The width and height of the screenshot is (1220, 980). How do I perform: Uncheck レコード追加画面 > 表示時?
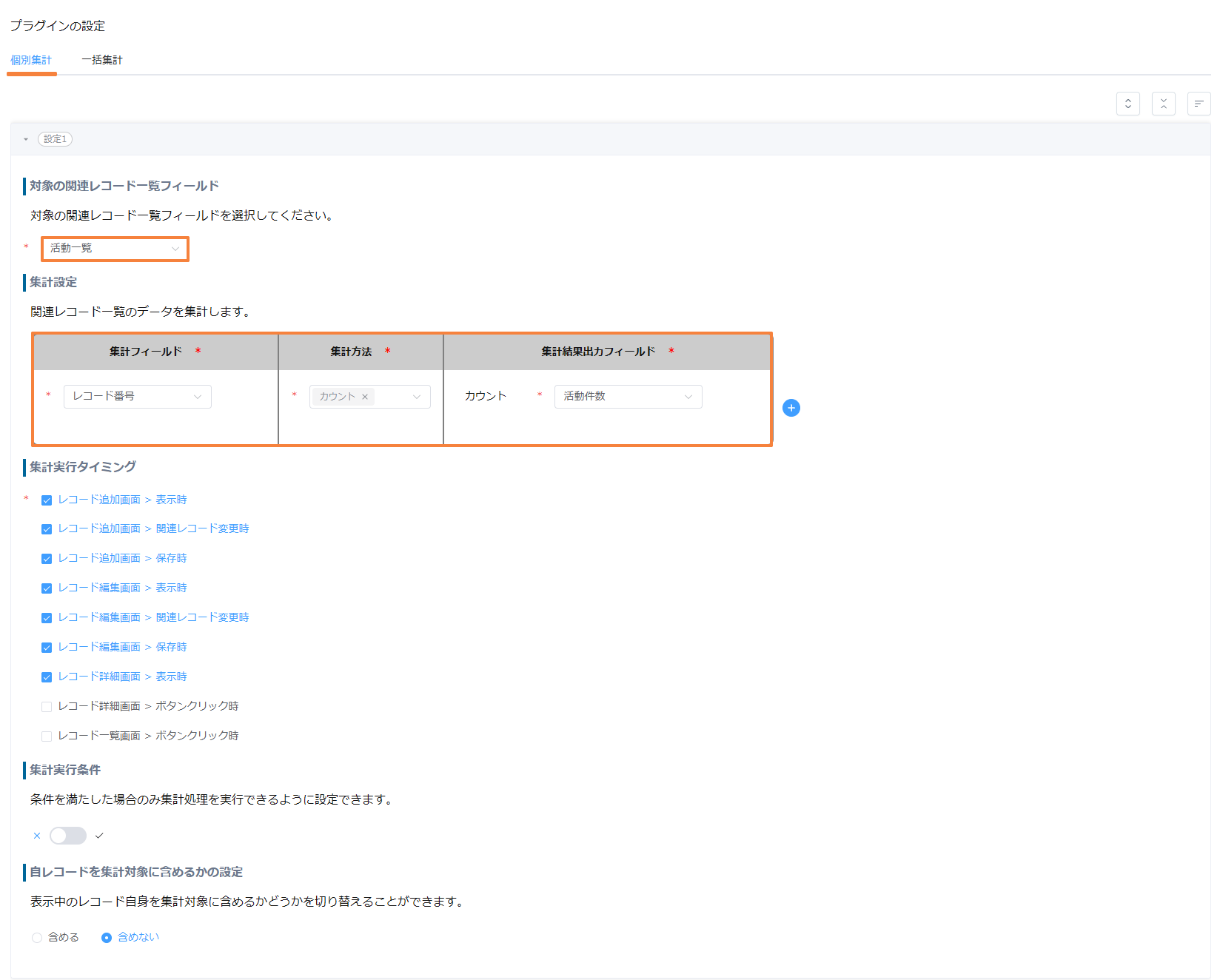pos(47,500)
